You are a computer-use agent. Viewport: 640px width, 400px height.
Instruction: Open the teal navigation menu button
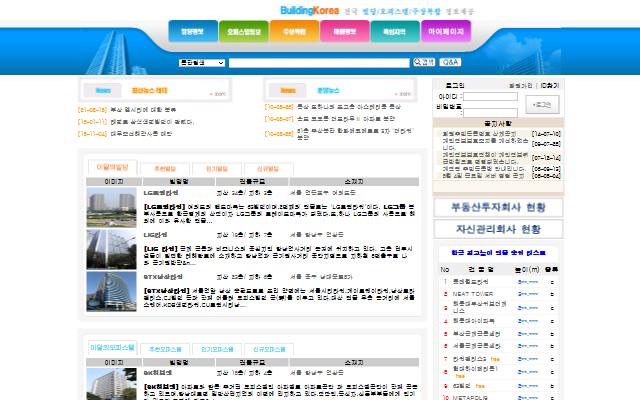(x=395, y=31)
